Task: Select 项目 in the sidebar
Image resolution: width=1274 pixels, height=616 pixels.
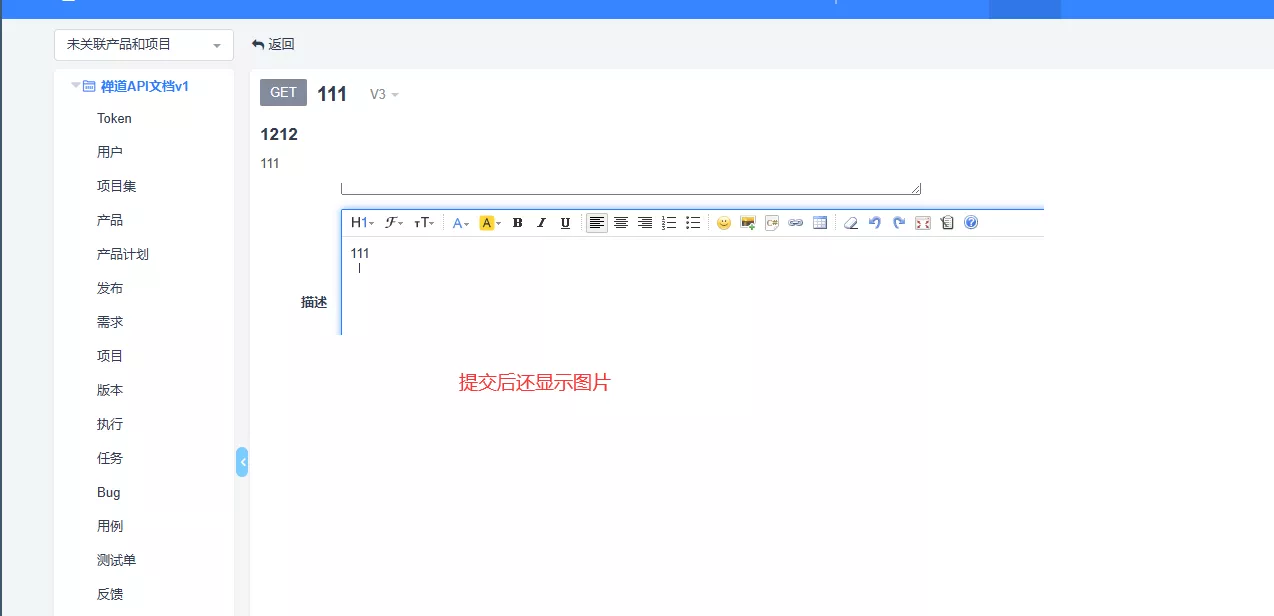Action: point(110,356)
